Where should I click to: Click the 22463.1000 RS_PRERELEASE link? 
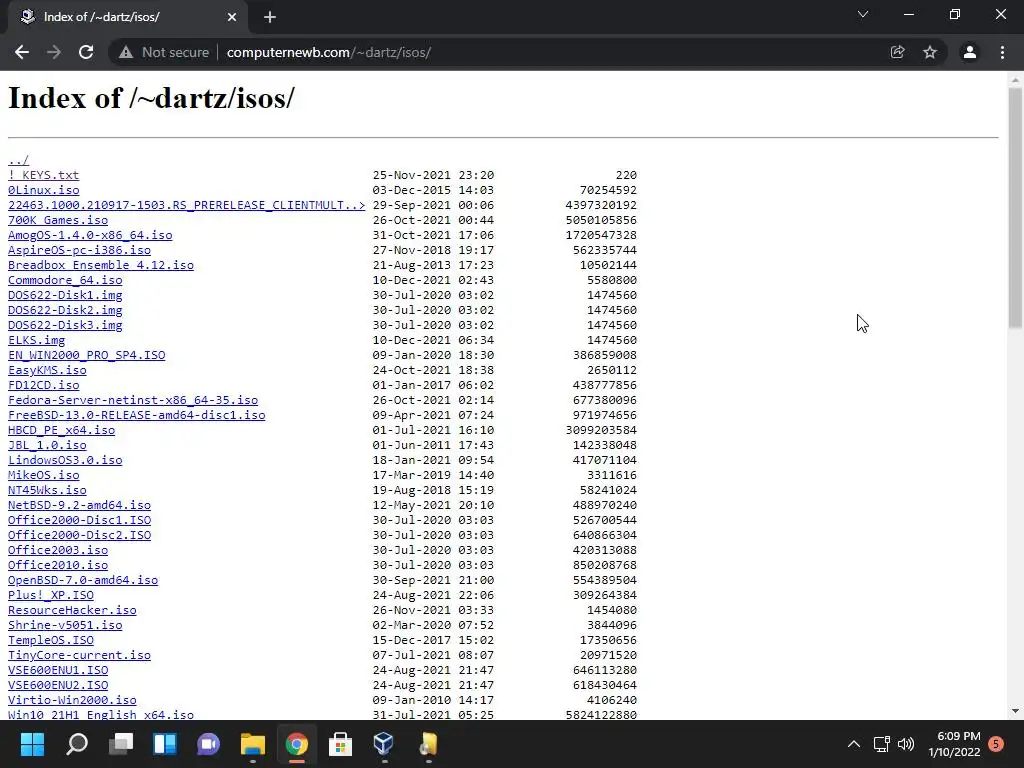point(186,205)
